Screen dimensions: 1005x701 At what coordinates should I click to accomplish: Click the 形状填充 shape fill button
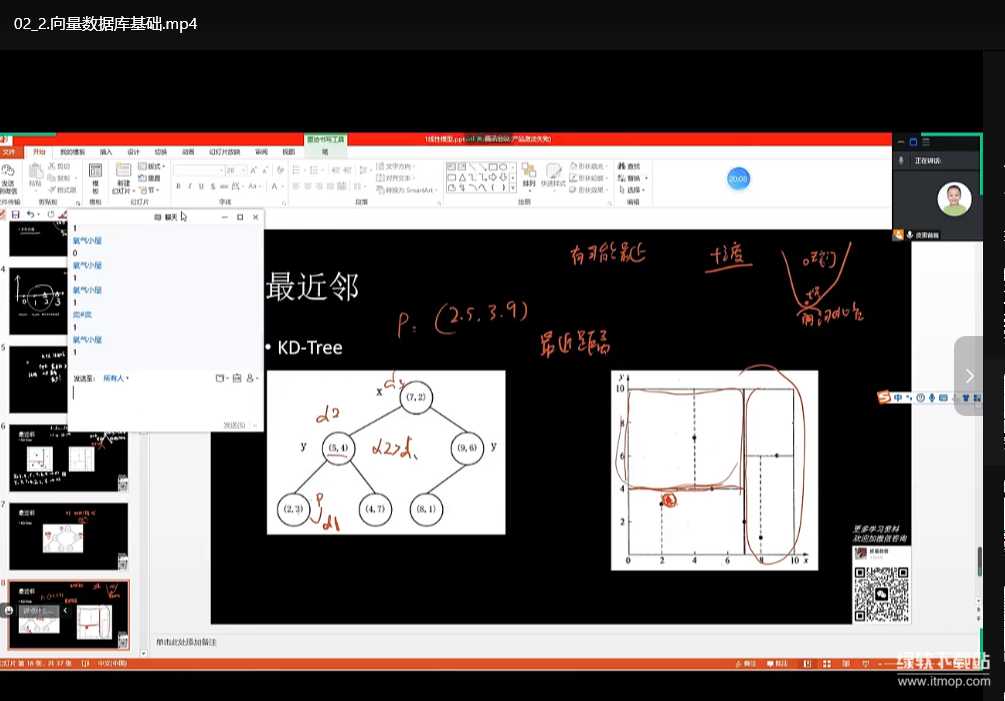pyautogui.click(x=585, y=166)
